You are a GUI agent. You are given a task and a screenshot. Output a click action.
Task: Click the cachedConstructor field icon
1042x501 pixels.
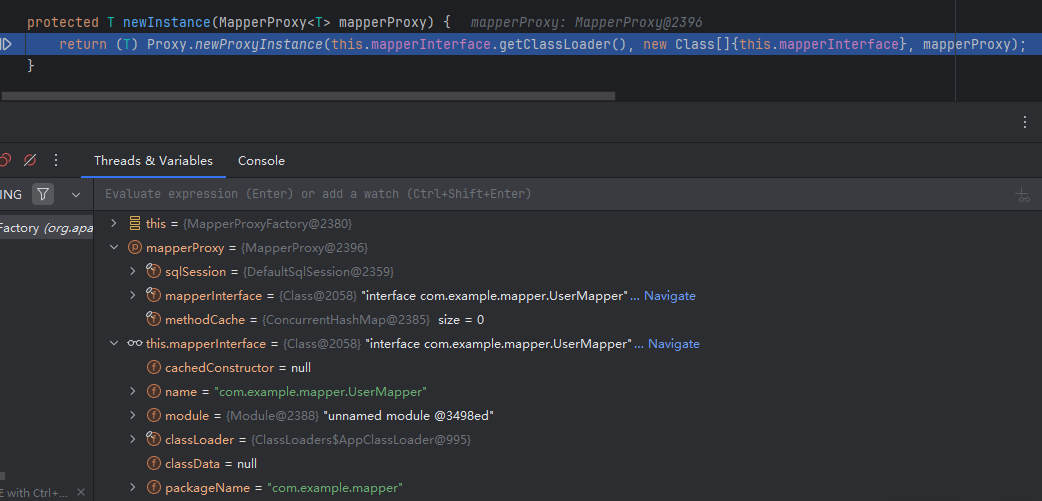click(154, 367)
